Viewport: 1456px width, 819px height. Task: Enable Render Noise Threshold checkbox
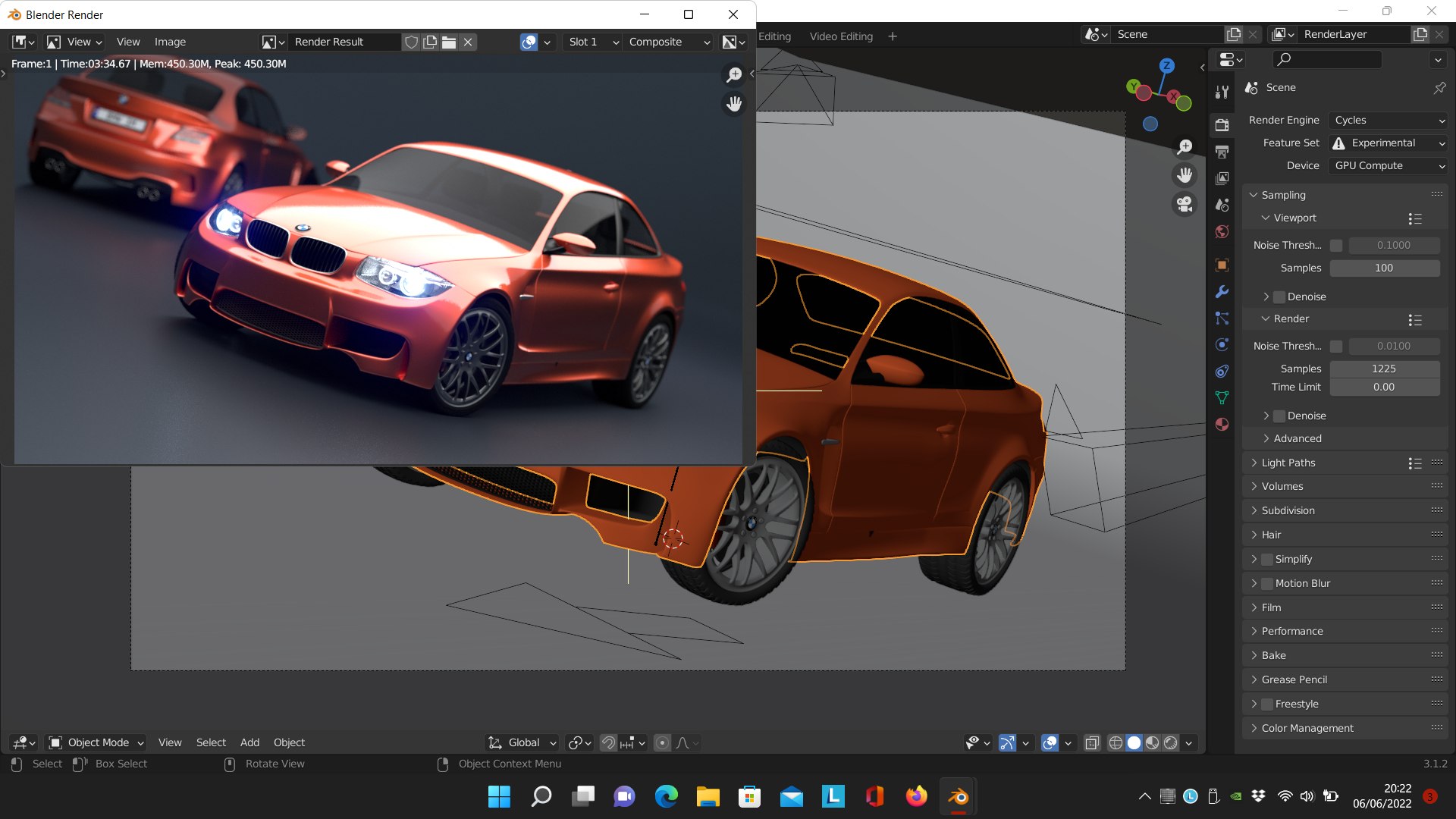[x=1336, y=347]
